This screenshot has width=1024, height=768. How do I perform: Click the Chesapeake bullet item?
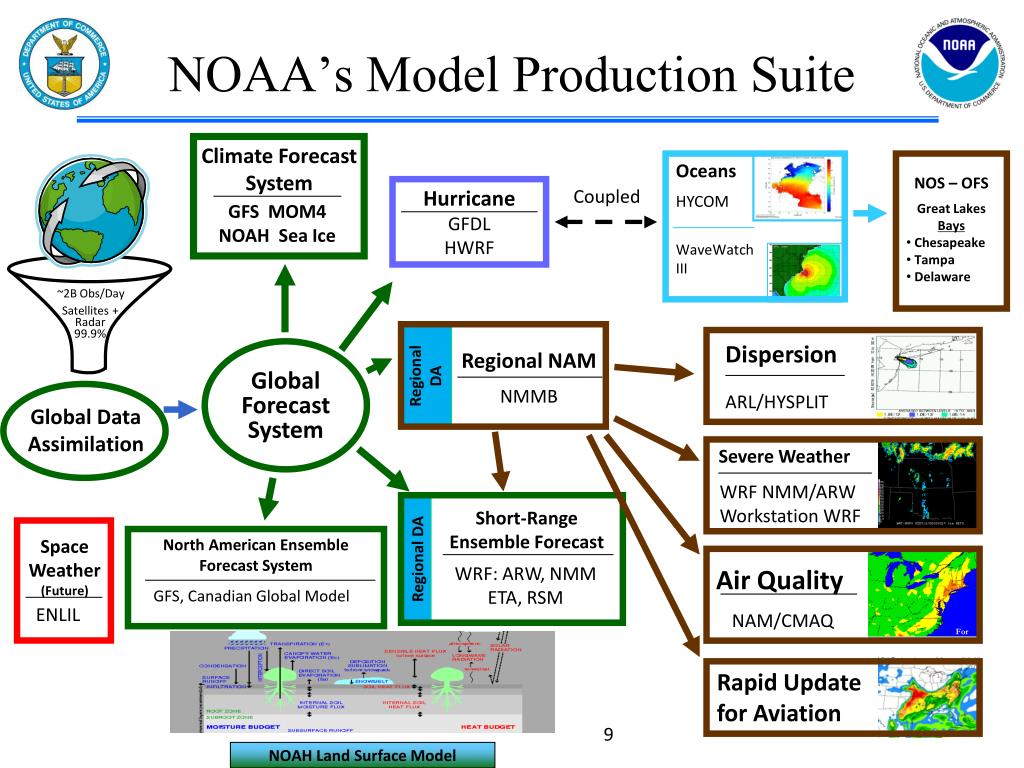pyautogui.click(x=945, y=243)
